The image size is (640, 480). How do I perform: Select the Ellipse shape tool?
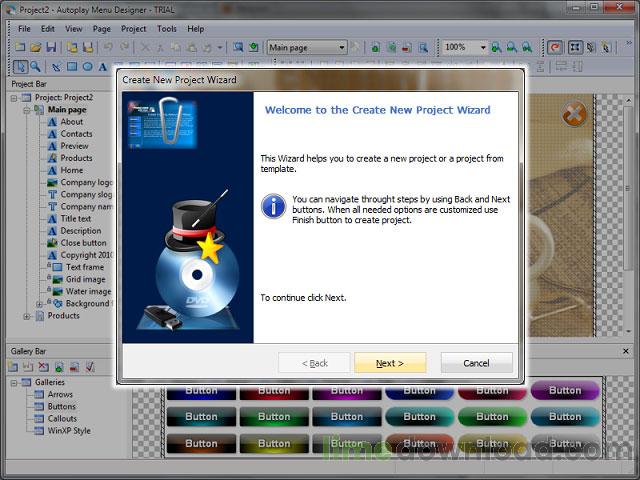[x=87, y=67]
